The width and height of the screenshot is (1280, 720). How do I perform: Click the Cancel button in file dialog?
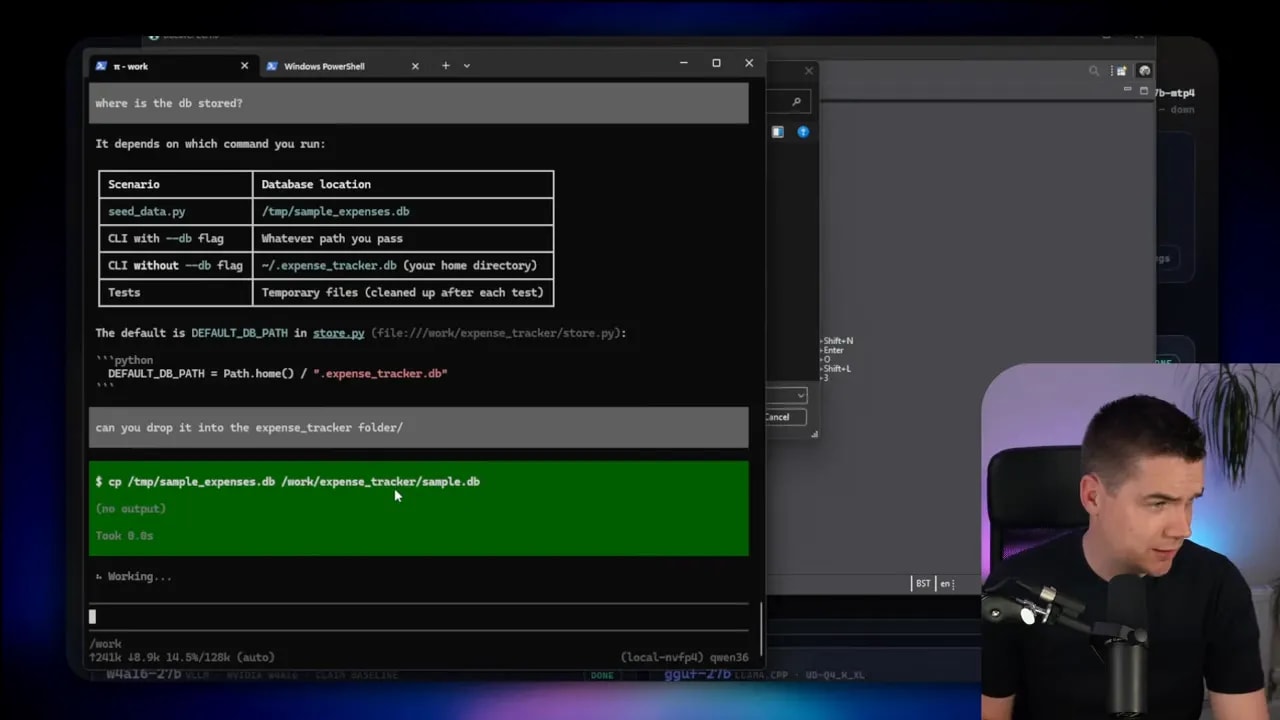[x=786, y=417]
